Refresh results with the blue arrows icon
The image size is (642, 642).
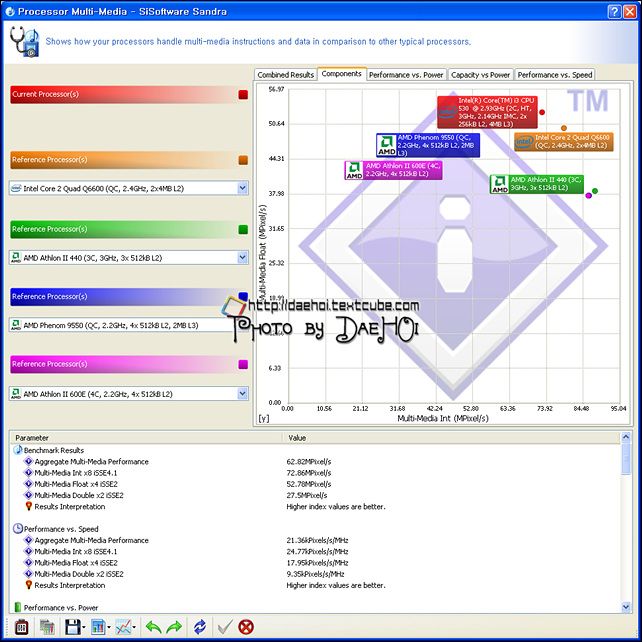tap(200, 627)
